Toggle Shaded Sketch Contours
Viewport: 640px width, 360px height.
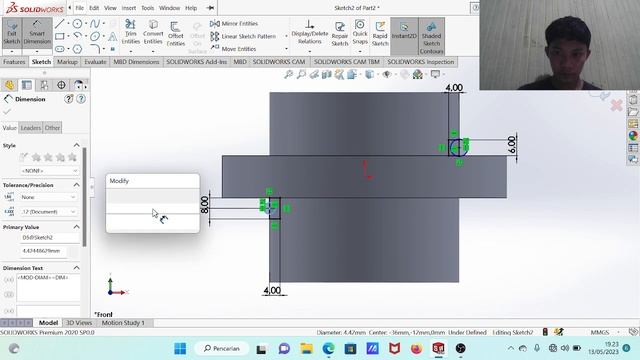click(431, 37)
